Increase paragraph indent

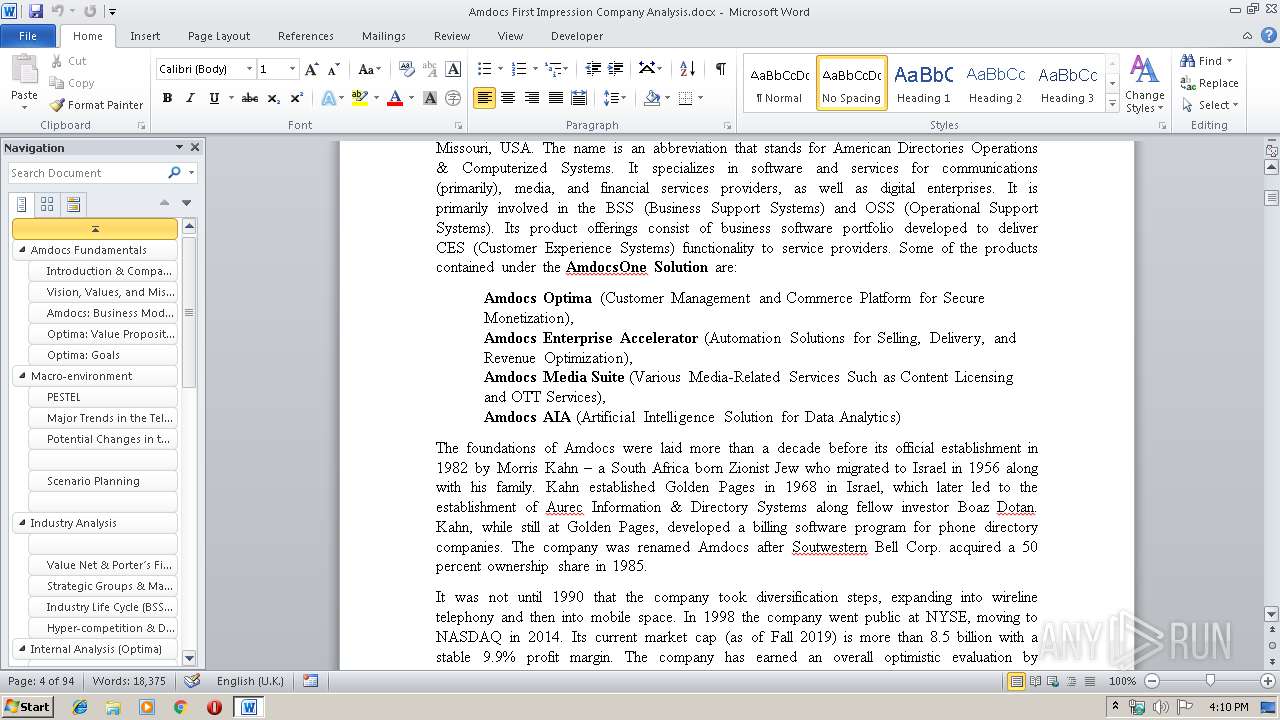pos(615,69)
